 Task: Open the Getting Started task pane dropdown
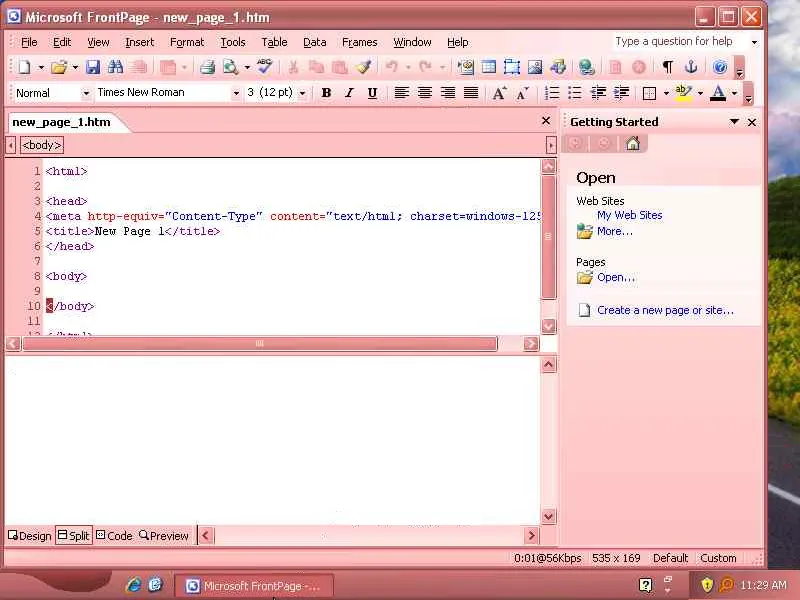coord(734,122)
